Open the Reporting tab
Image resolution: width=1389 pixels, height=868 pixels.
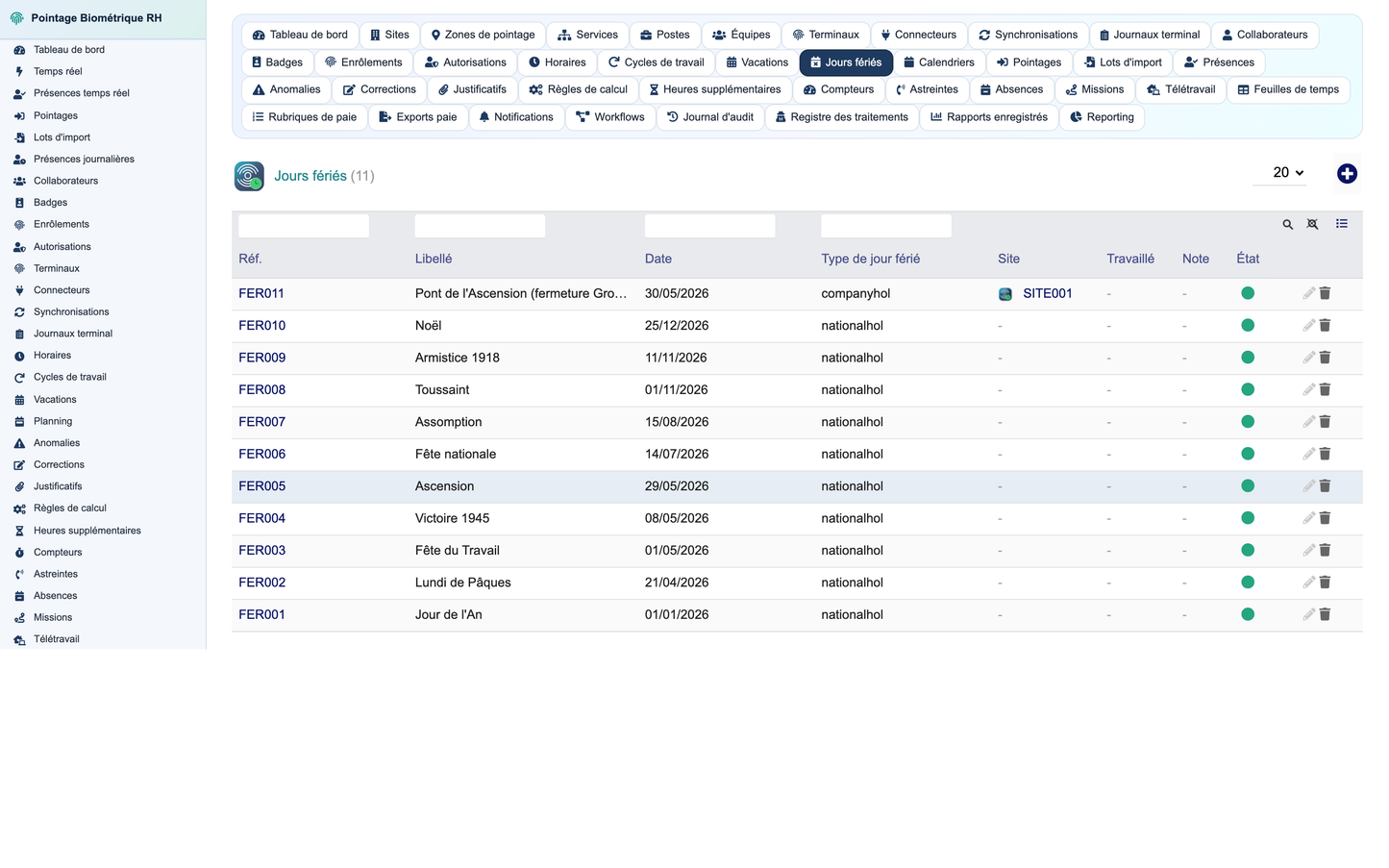pyautogui.click(x=1102, y=117)
